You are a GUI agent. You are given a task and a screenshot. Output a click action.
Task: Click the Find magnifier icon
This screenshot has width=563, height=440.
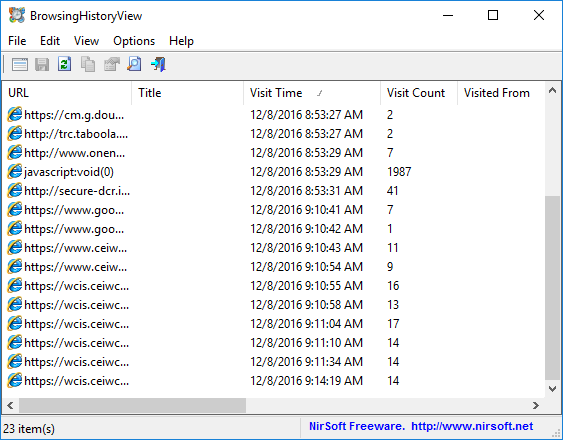click(x=134, y=65)
